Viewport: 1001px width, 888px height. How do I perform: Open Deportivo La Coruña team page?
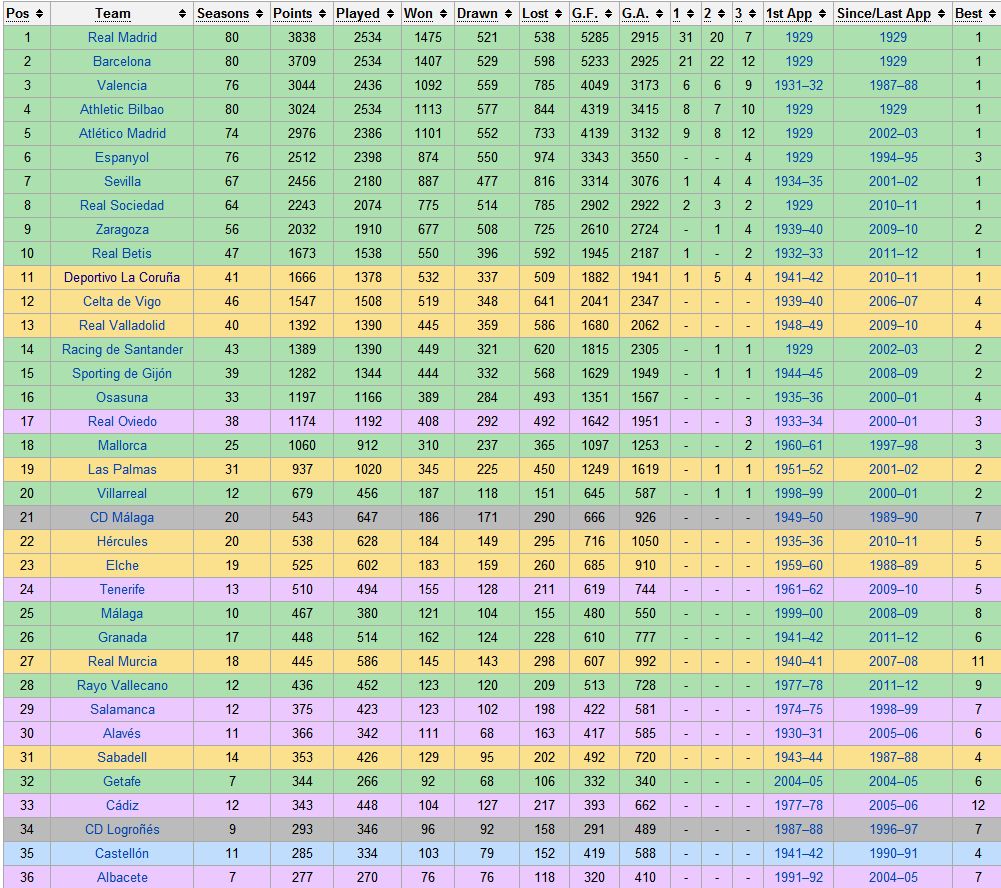[122, 277]
